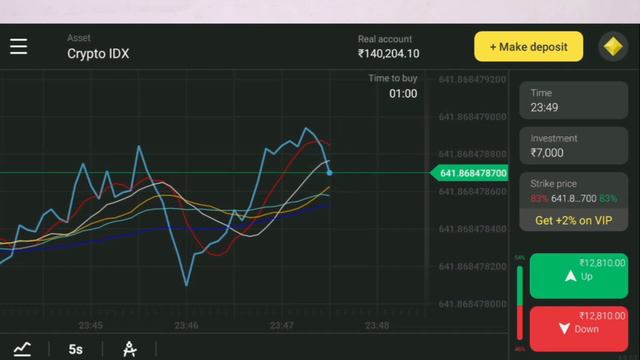Click the green 641.868478700 price label
Screen dimensions: 640x360
pyautogui.click(x=469, y=173)
